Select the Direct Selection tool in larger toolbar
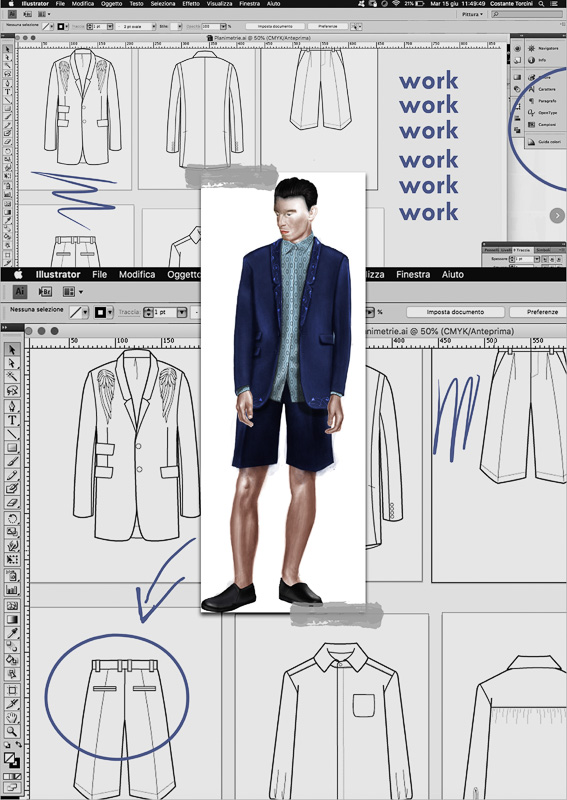567x800 pixels. pyautogui.click(x=12, y=363)
